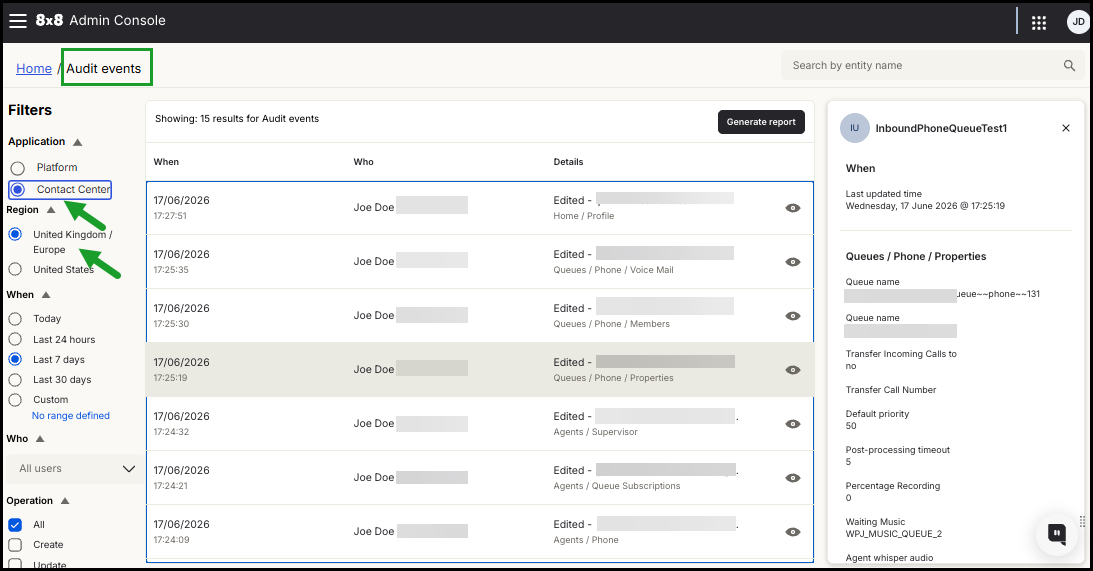Collapse the Operation filter section
Screen dimensions: 1093x571
pos(65,501)
